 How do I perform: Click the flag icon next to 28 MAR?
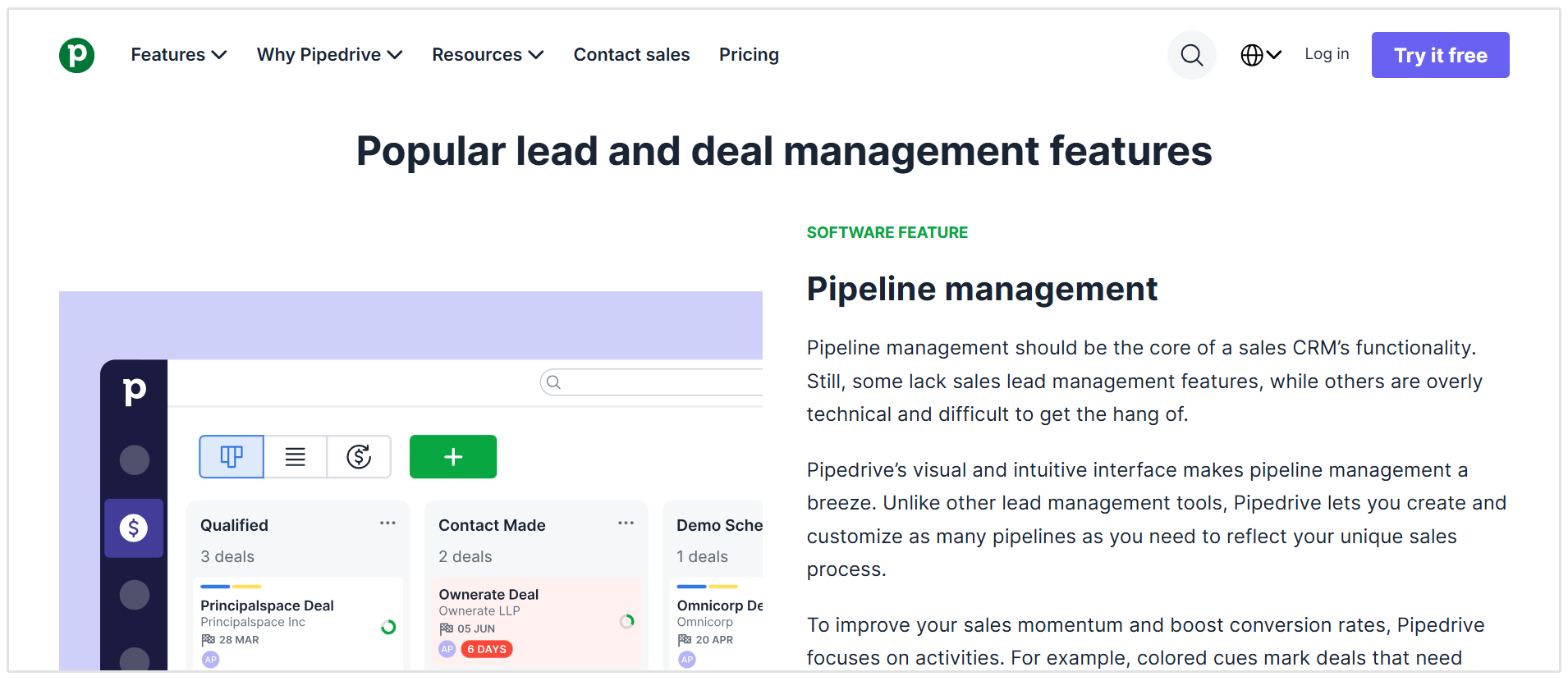(x=209, y=640)
